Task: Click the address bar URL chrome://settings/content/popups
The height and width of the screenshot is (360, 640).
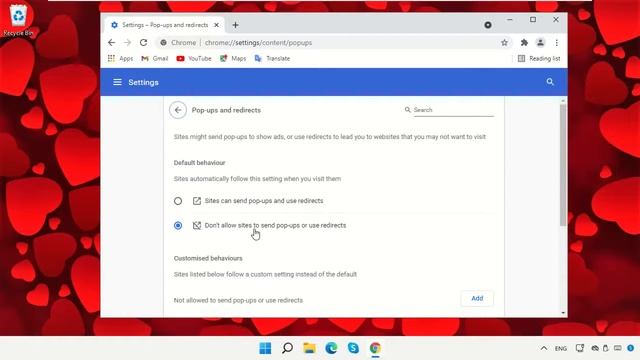Action: click(x=258, y=42)
